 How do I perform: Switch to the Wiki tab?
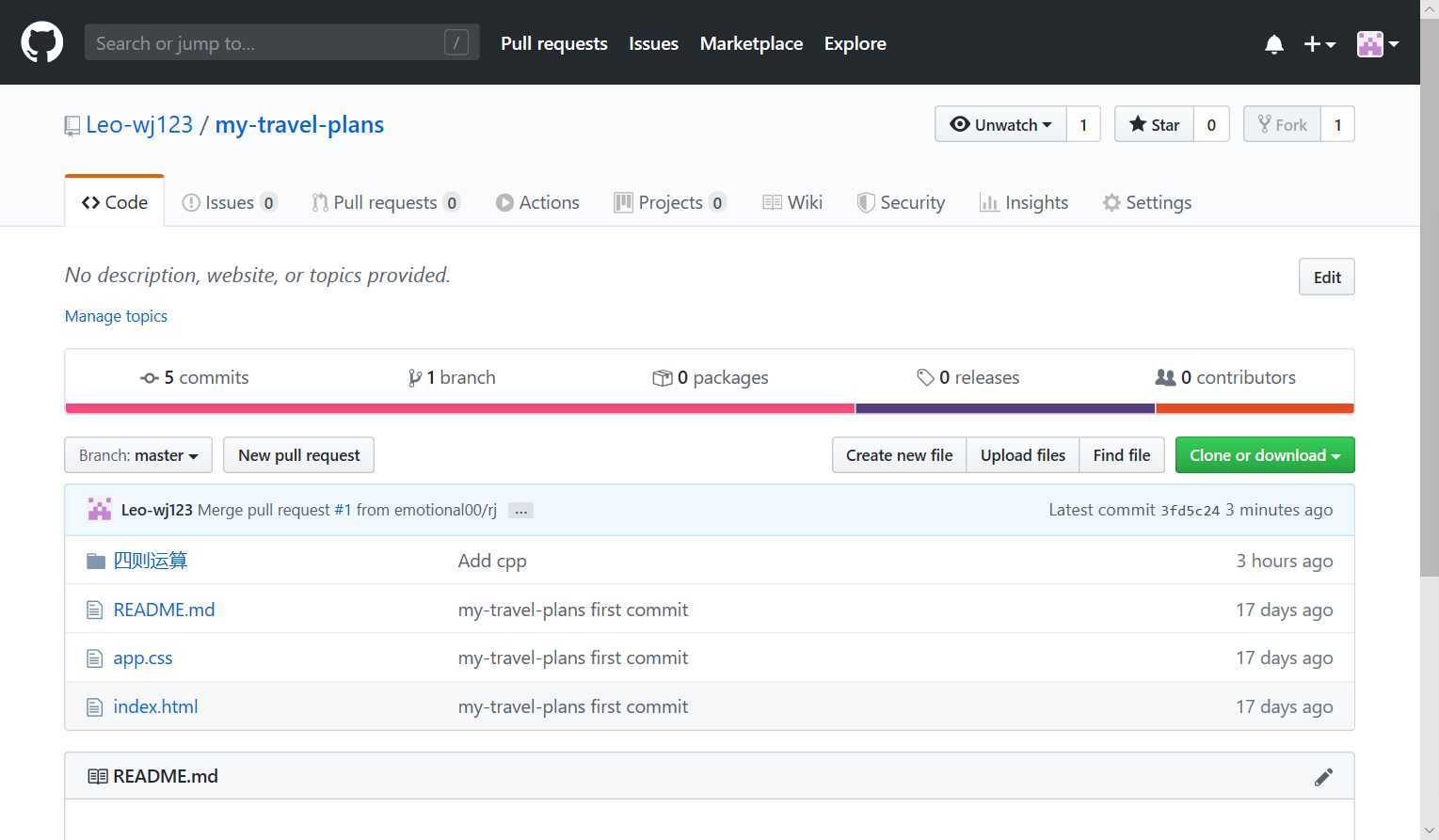792,202
